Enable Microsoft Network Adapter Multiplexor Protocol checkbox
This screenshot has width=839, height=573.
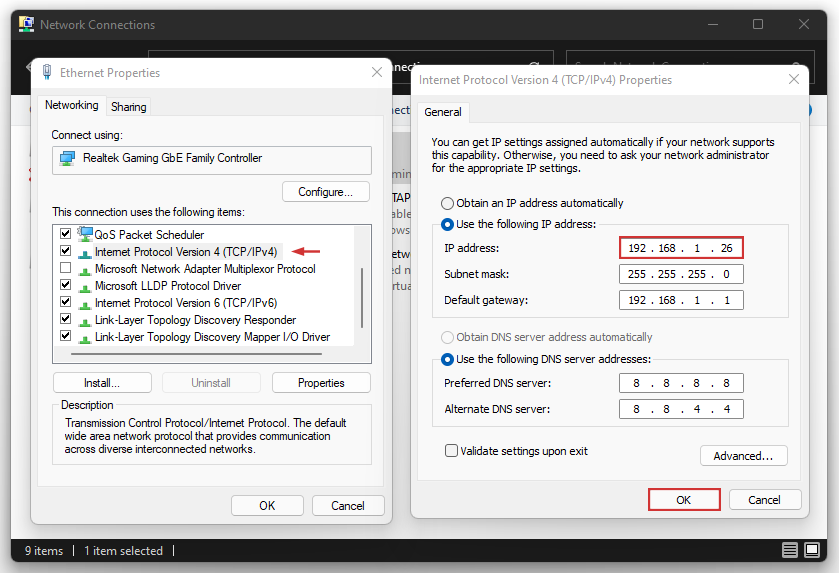(65, 268)
